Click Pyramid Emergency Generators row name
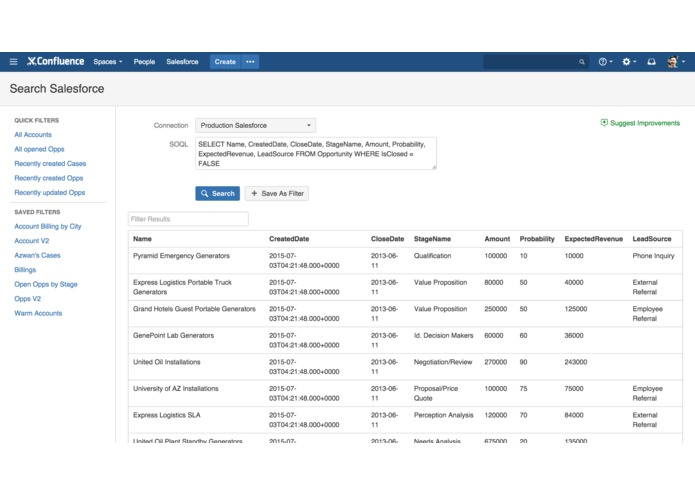 [x=181, y=256]
